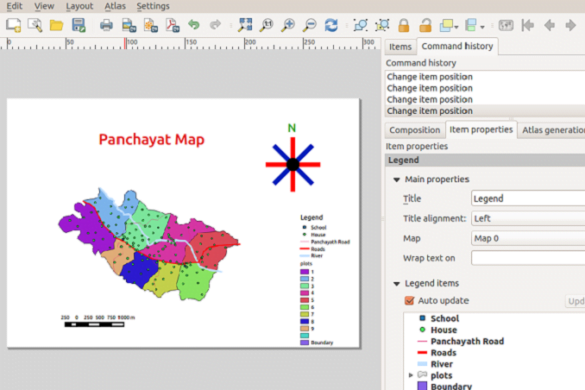The height and width of the screenshot is (390, 585).
Task: Click the Print icon
Action: click(x=106, y=25)
